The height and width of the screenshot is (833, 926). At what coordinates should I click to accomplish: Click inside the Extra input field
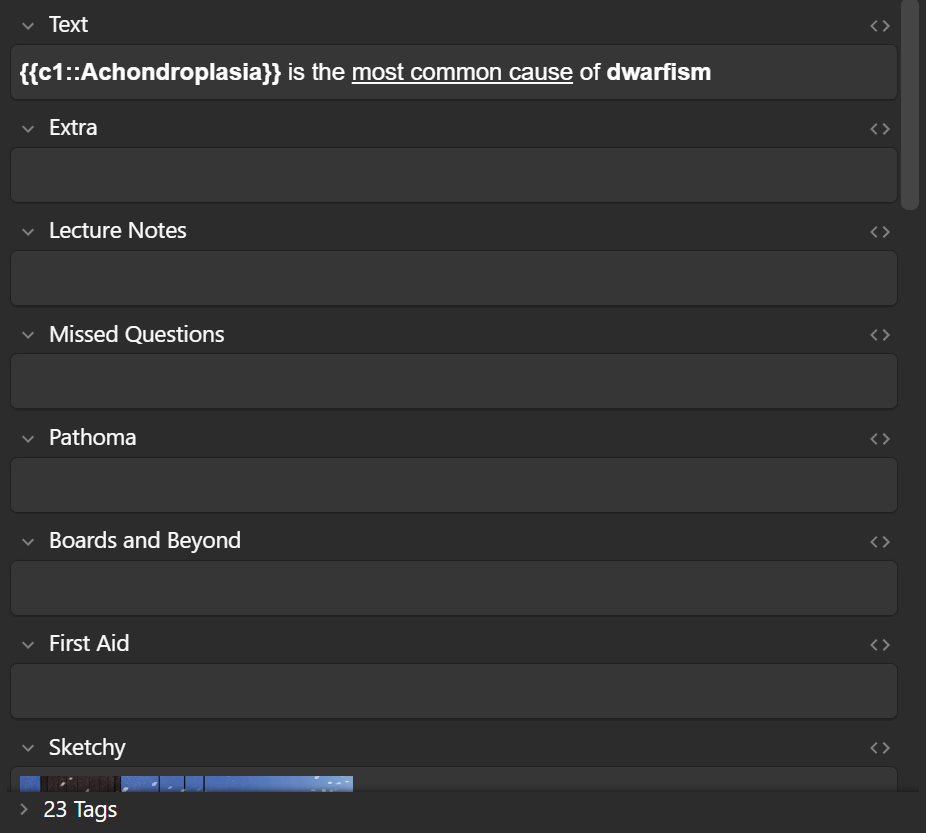(453, 175)
